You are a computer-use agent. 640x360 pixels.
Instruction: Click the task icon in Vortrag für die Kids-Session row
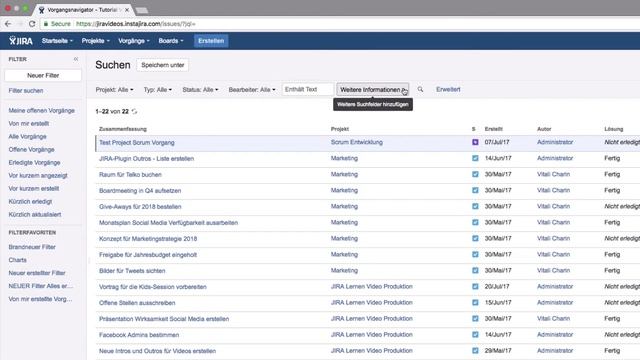pos(475,287)
